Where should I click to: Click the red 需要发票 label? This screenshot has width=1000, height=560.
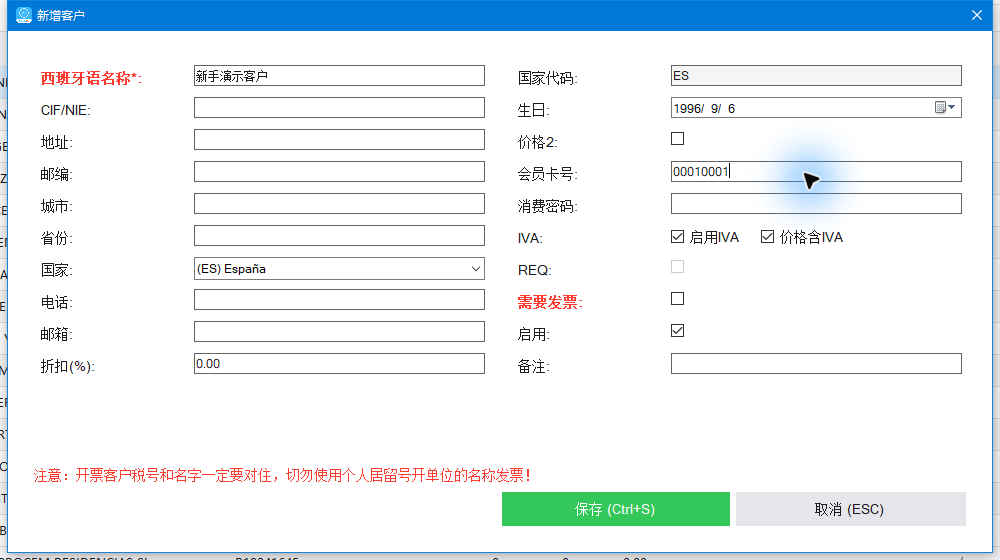point(550,302)
